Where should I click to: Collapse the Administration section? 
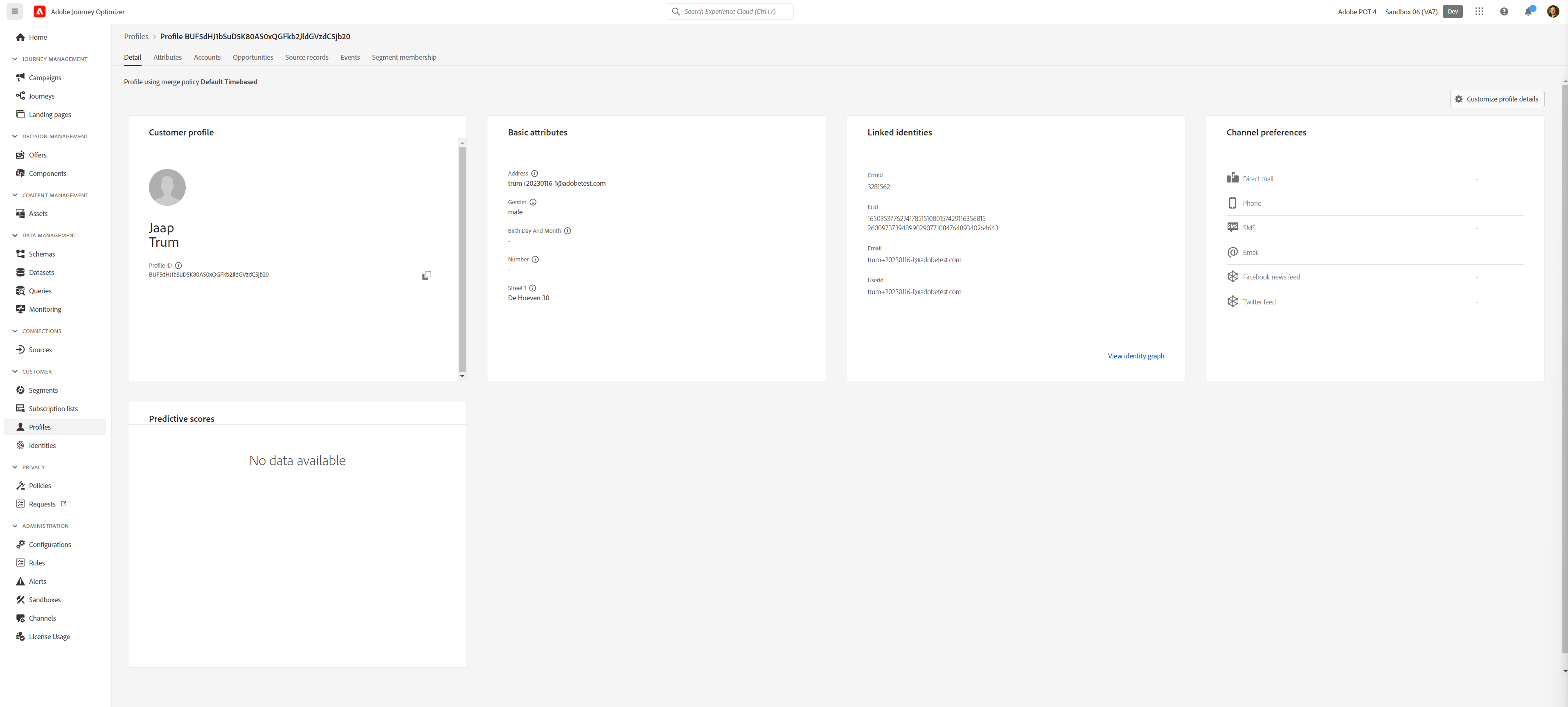15,526
